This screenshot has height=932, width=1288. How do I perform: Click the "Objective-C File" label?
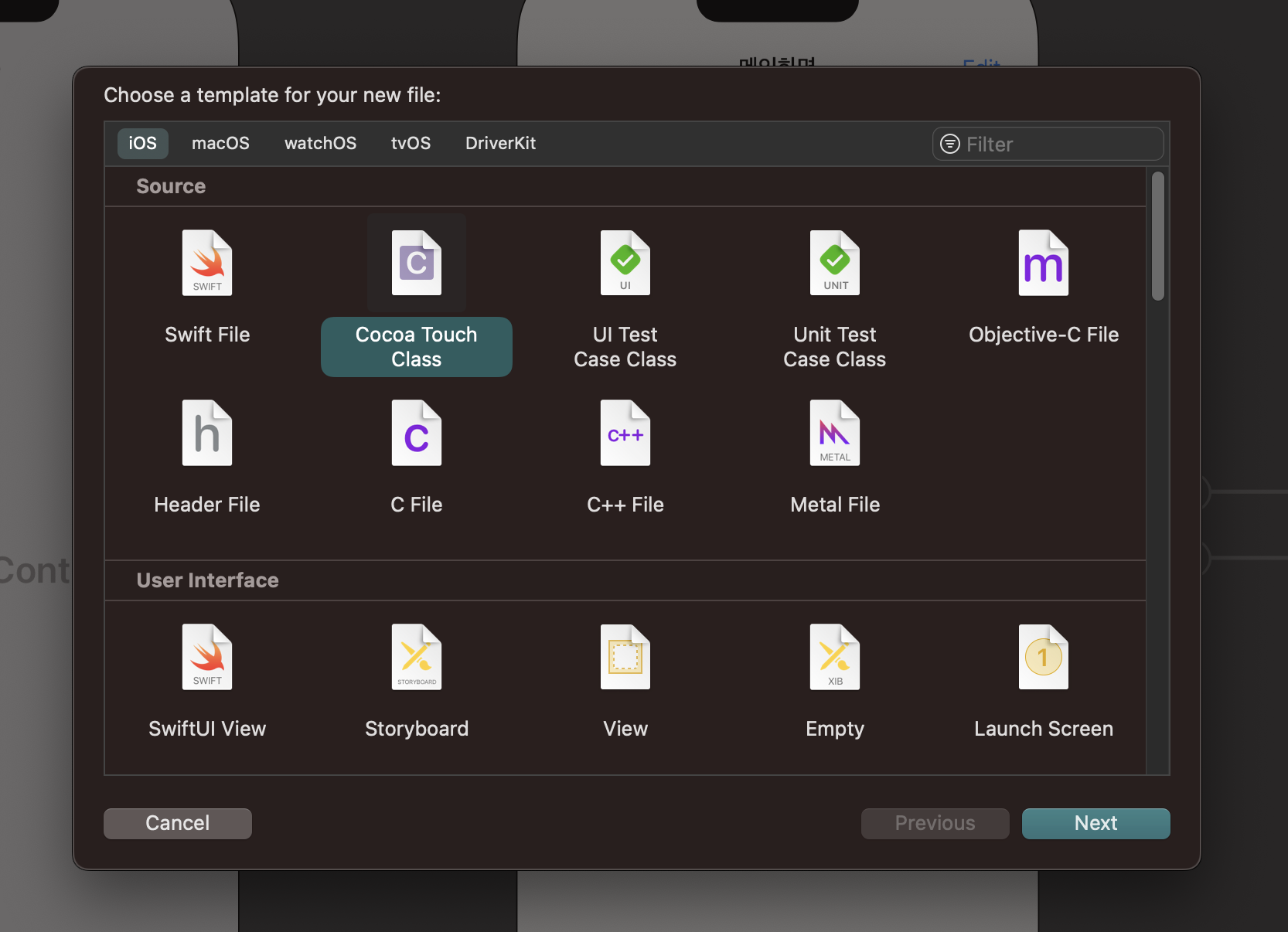point(1044,335)
